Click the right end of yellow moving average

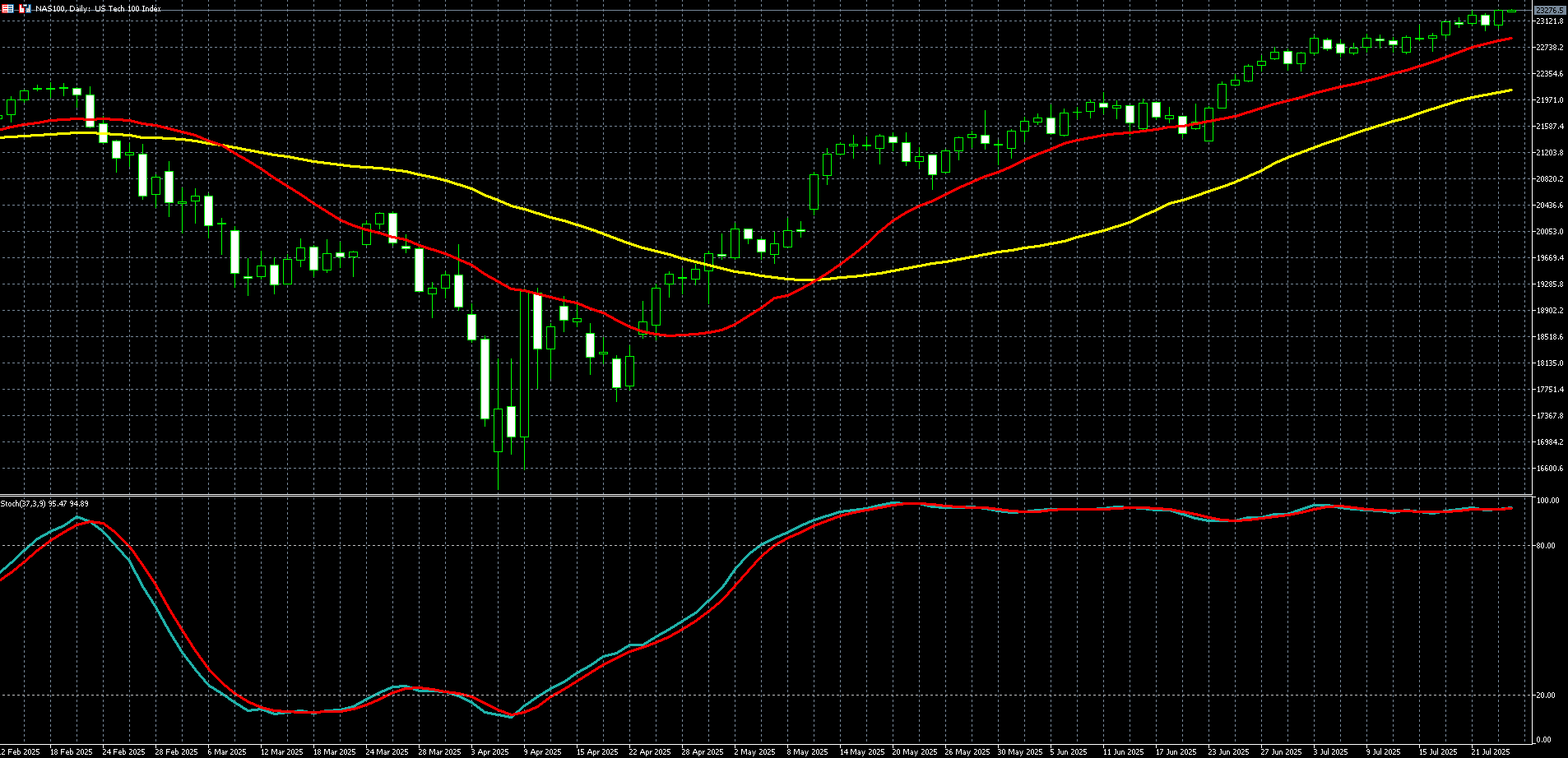pos(1511,90)
